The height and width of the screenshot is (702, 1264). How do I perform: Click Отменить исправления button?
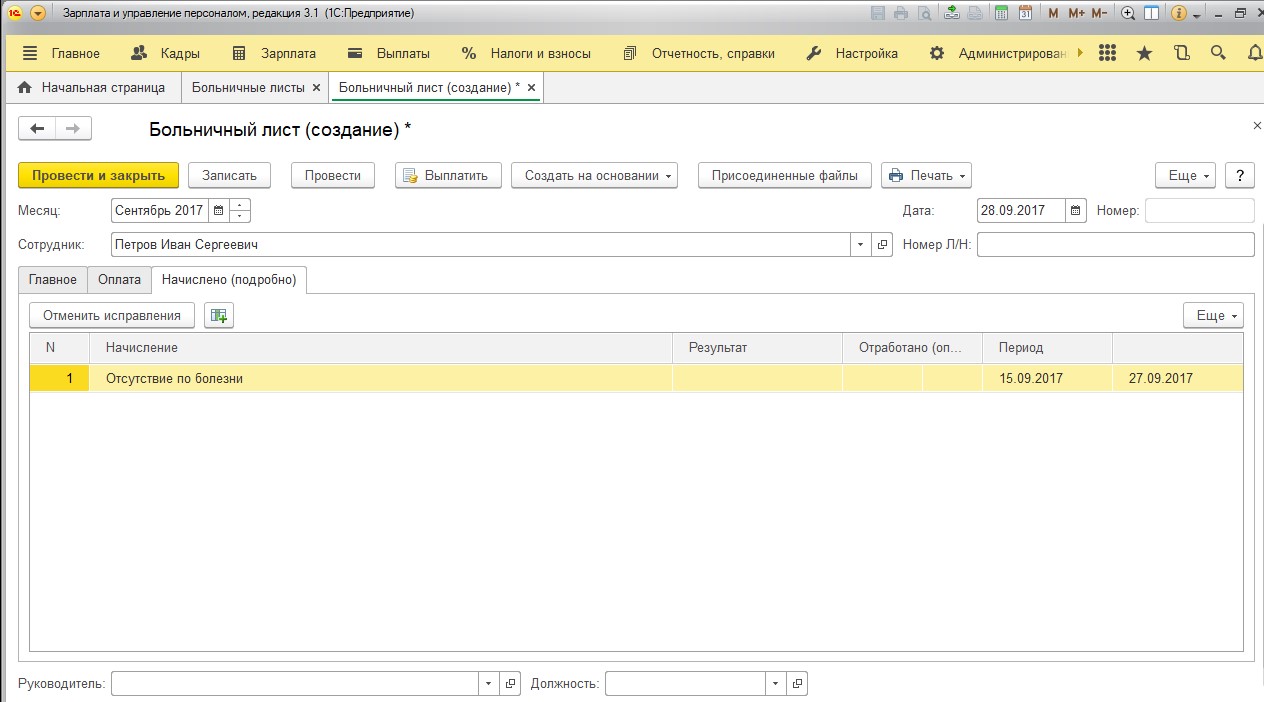coord(112,315)
